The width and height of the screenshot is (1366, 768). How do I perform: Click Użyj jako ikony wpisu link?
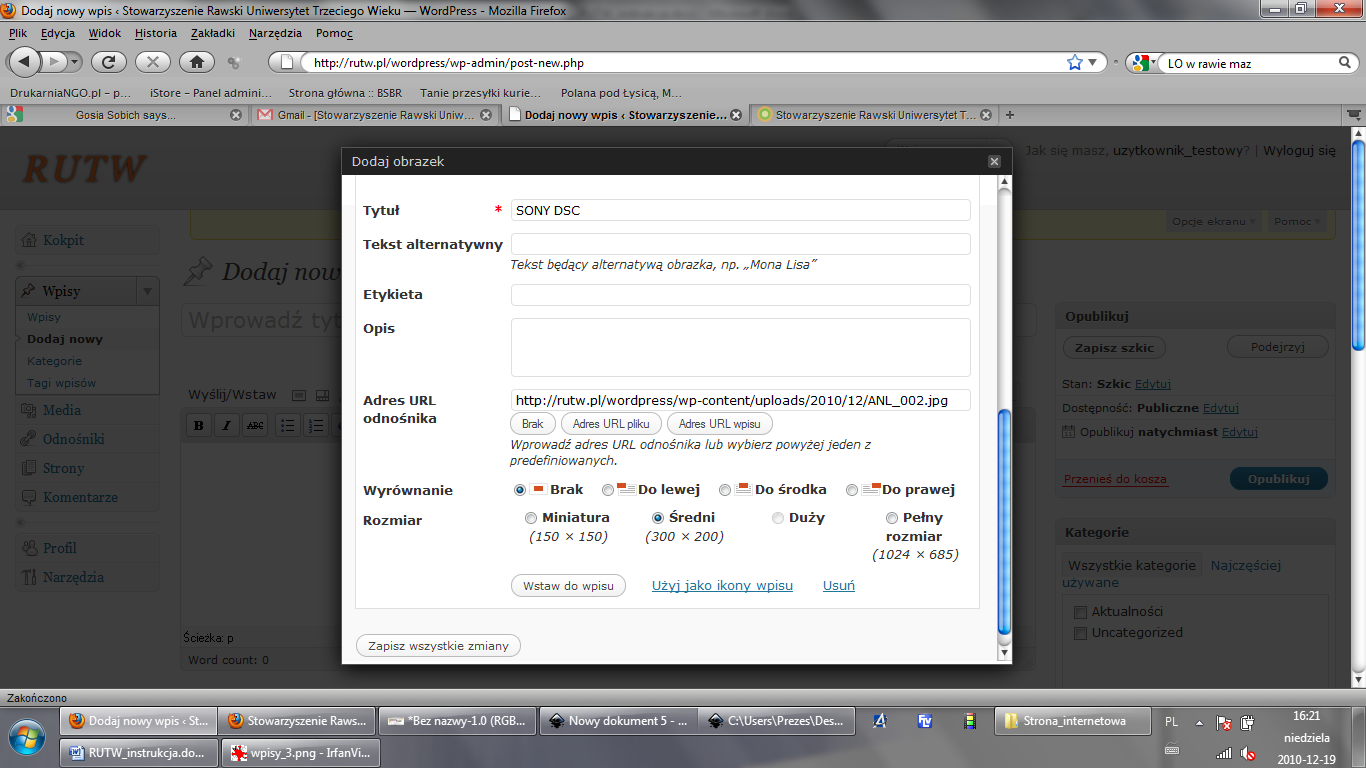point(722,586)
